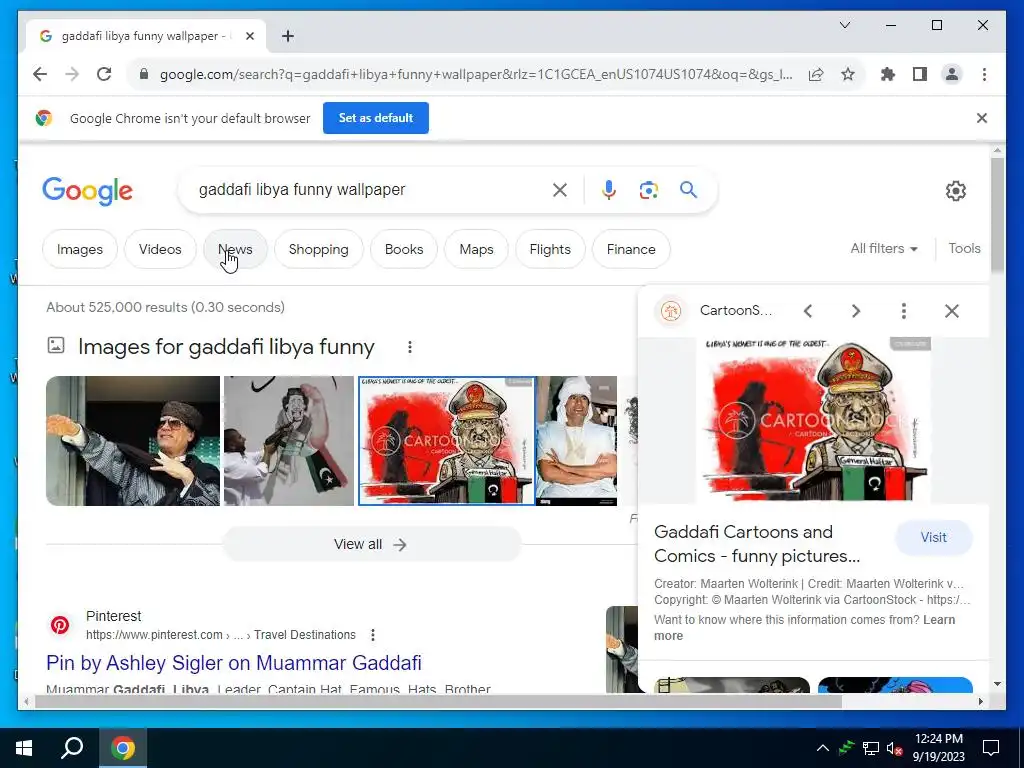
Task: Open Pinterest result three-dot options
Action: click(x=372, y=635)
